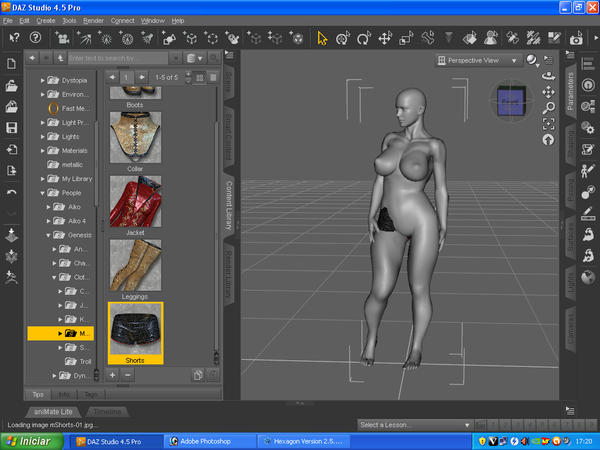
Task: Click the pose figure icon on right sidebar
Action: coord(587,170)
